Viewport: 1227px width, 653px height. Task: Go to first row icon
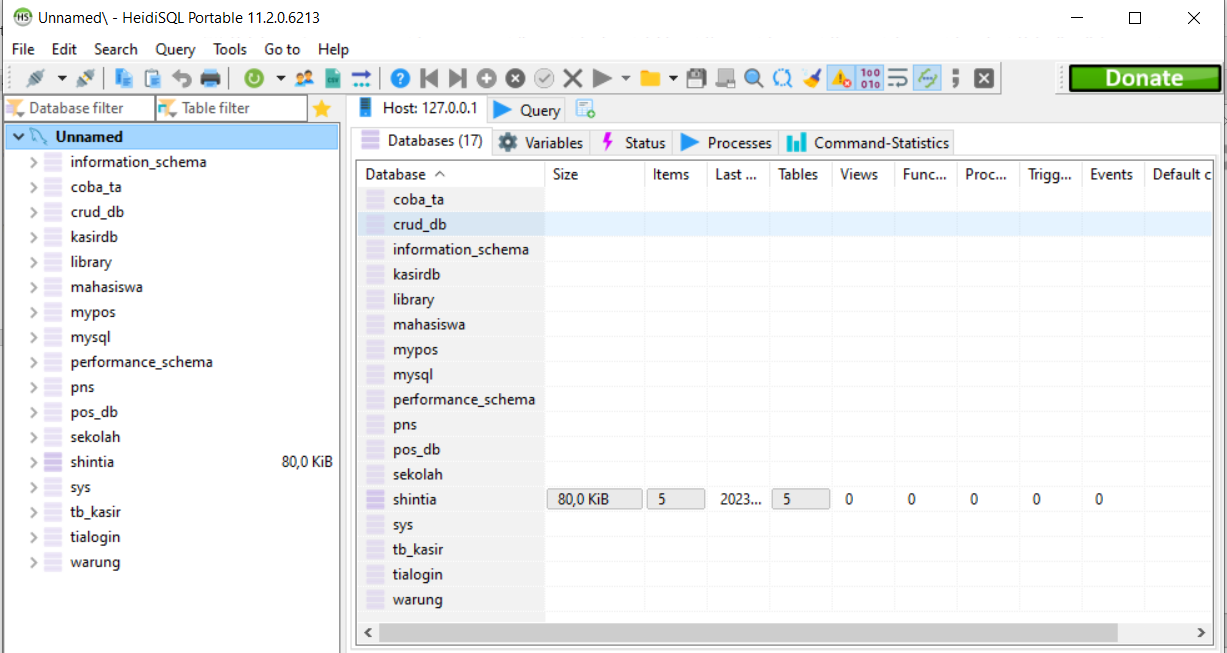(429, 78)
